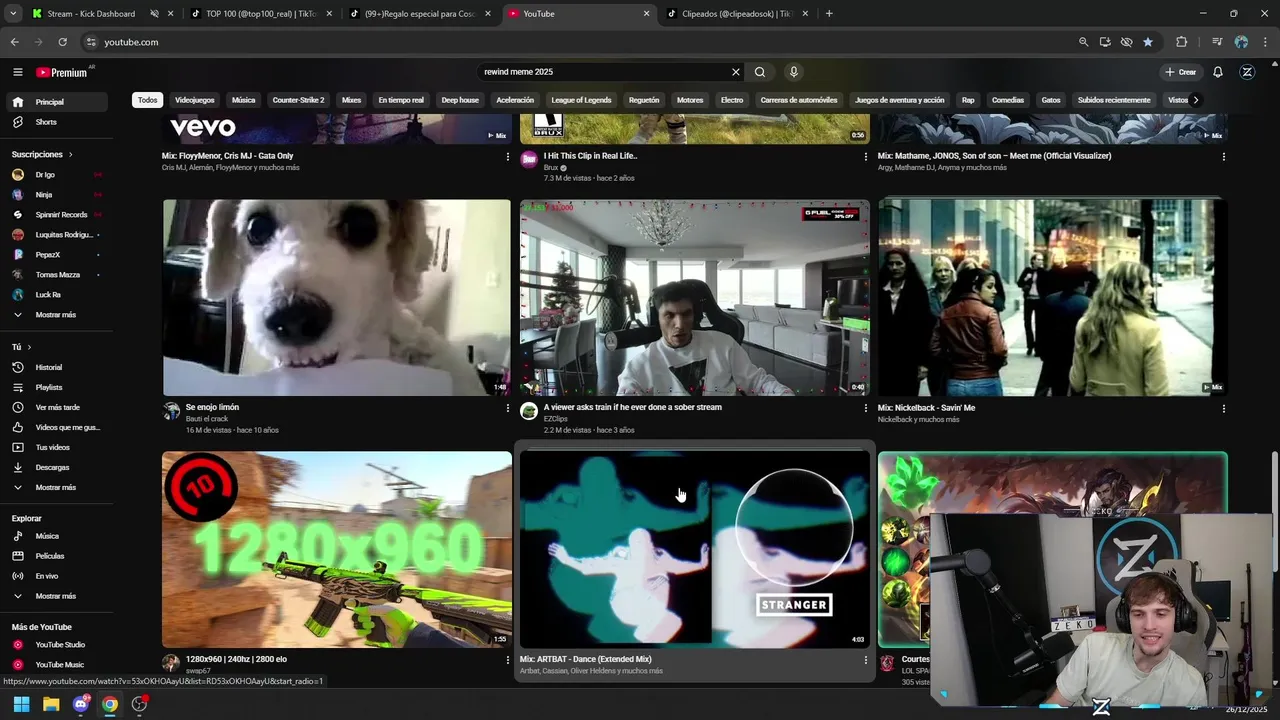Viewport: 1280px width, 720px height.
Task: Expand the Tú section arrow
Action: pos(28,347)
